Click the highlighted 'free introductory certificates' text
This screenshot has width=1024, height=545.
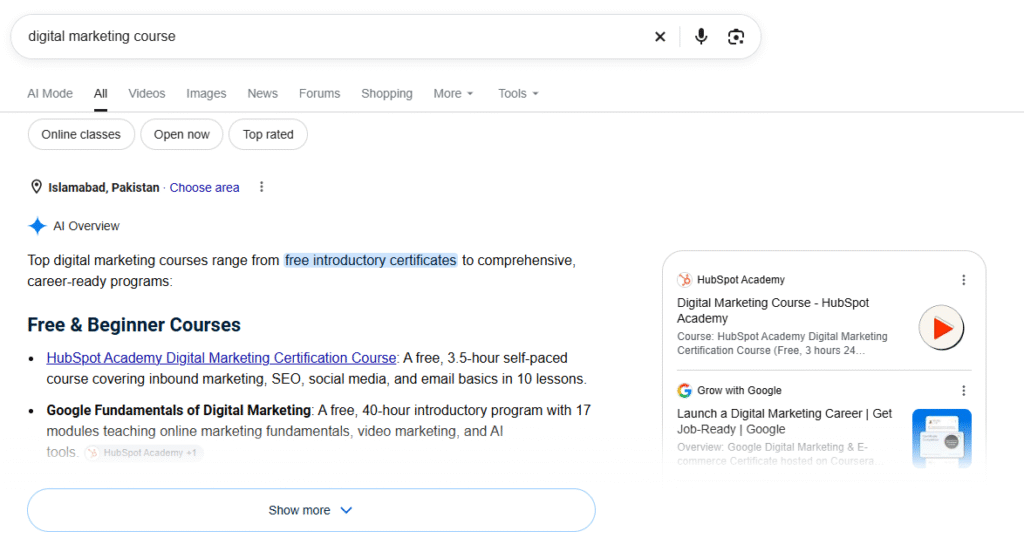tap(370, 260)
